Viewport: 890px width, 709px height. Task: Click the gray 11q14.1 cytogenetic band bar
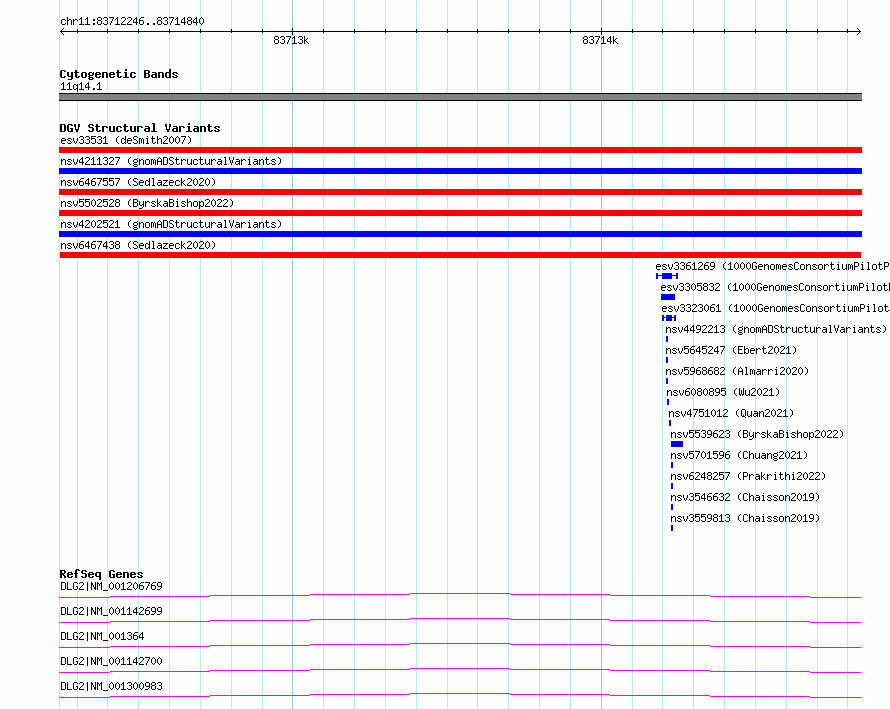tap(460, 97)
